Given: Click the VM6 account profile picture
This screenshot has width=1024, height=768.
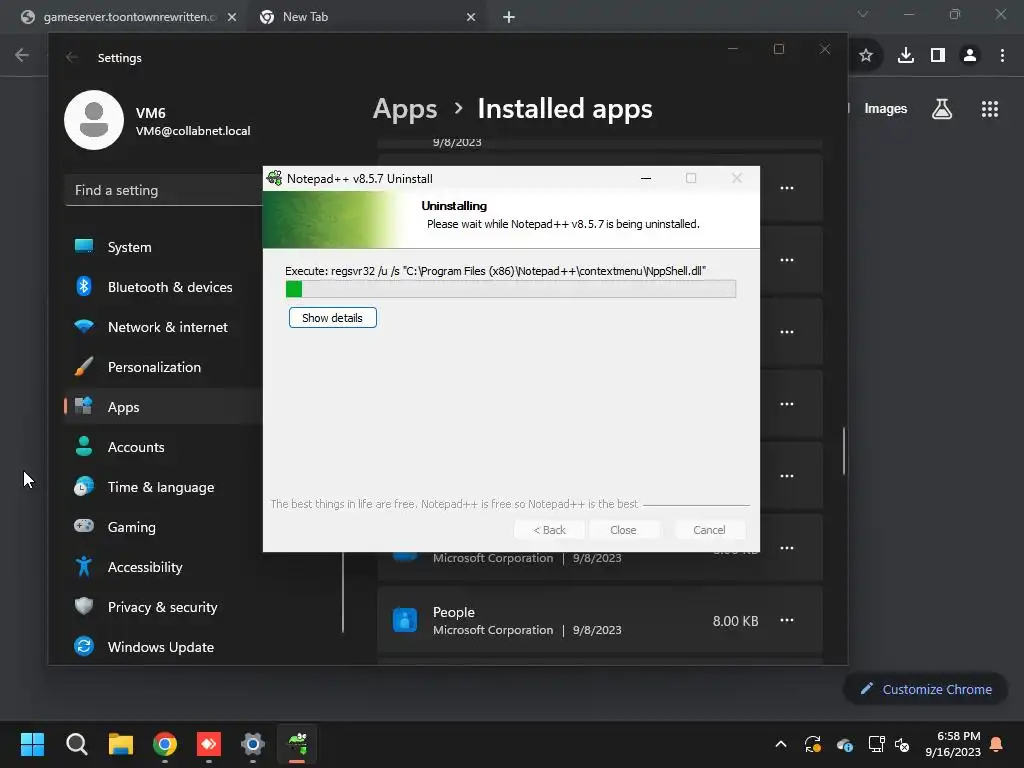Looking at the screenshot, I should click(x=94, y=120).
